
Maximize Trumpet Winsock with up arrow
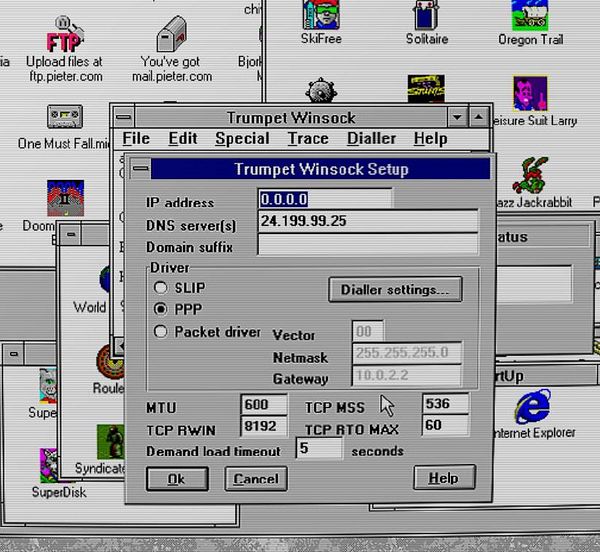(x=479, y=117)
